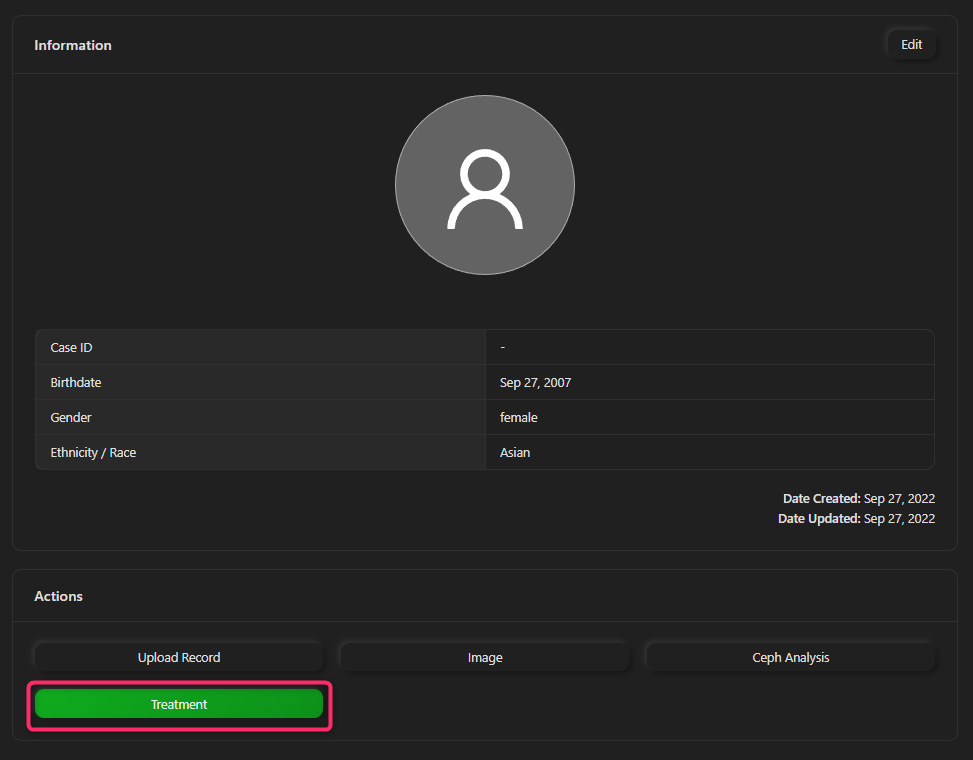Click the Date Updated line
The height and width of the screenshot is (760, 973).
(856, 518)
